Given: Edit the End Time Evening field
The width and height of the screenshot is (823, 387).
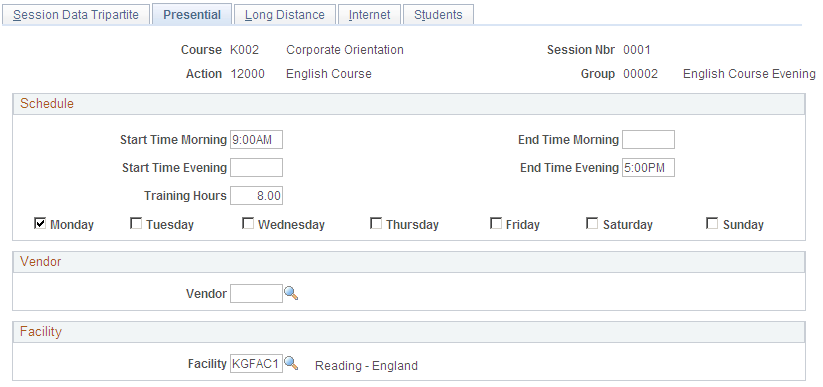Looking at the screenshot, I should (x=648, y=168).
